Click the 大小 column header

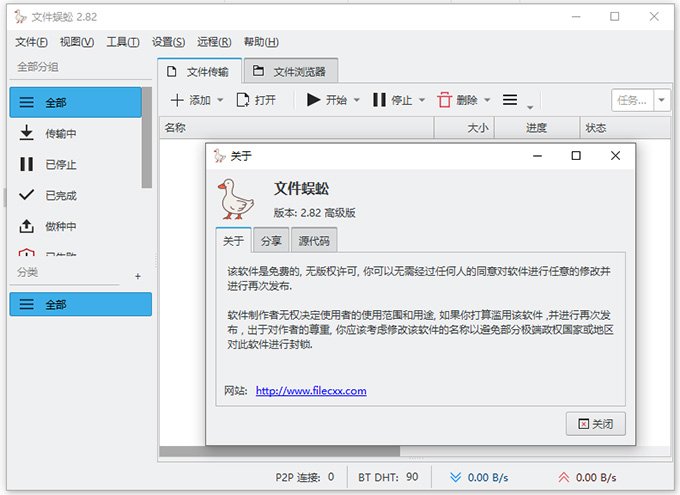(464, 128)
